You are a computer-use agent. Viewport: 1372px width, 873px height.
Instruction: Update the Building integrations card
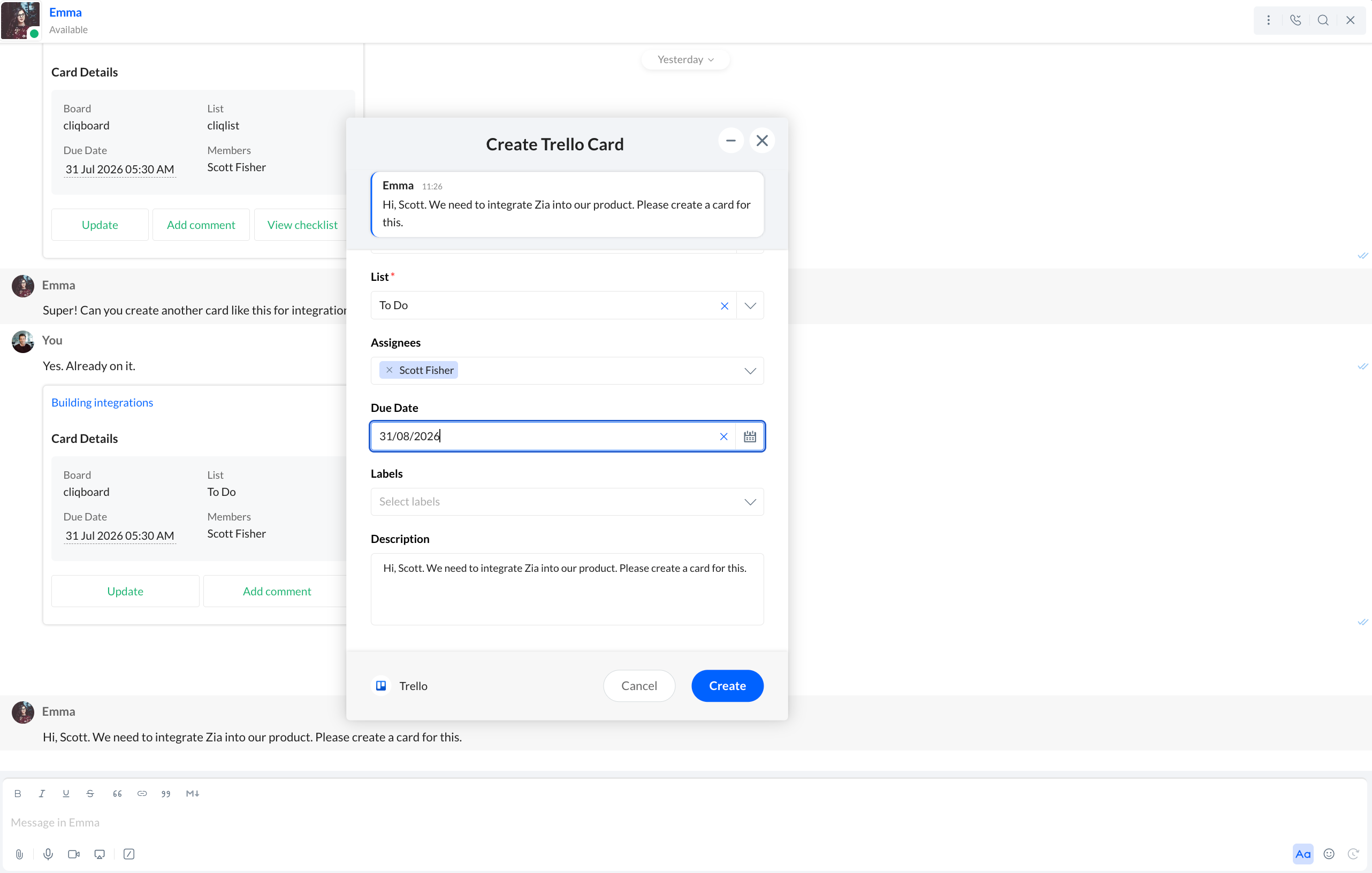[125, 591]
